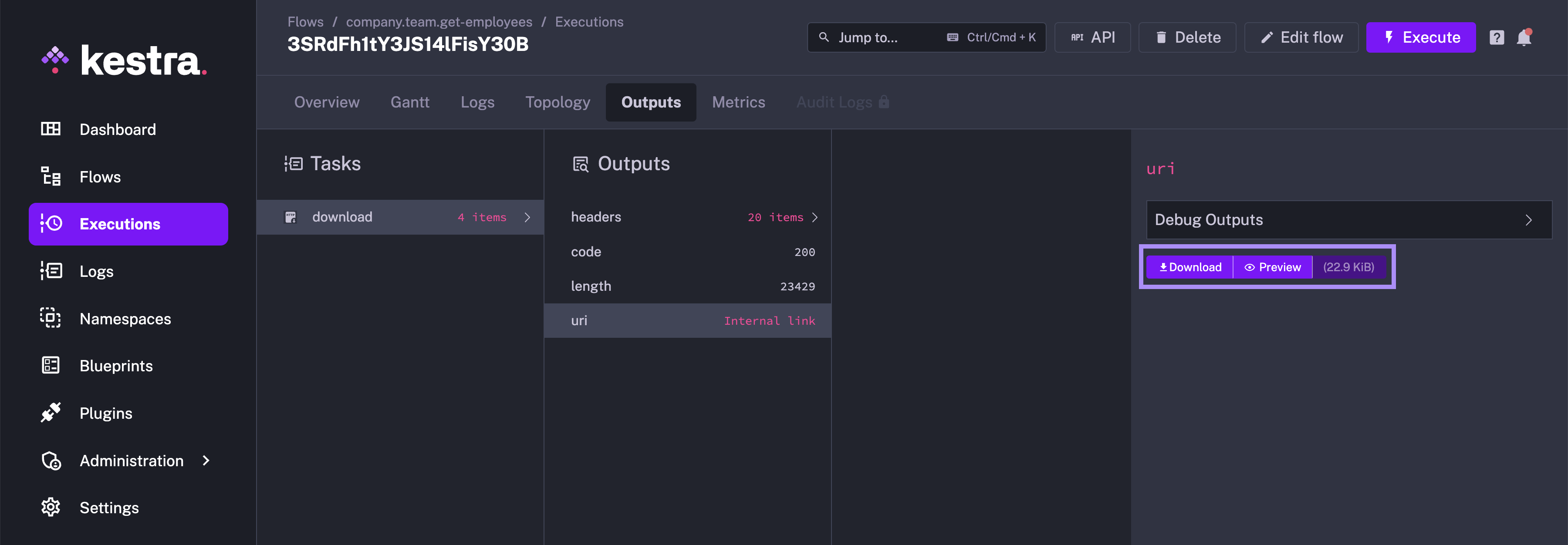
Task: Click the Blueprints icon in sidebar
Action: coord(51,366)
